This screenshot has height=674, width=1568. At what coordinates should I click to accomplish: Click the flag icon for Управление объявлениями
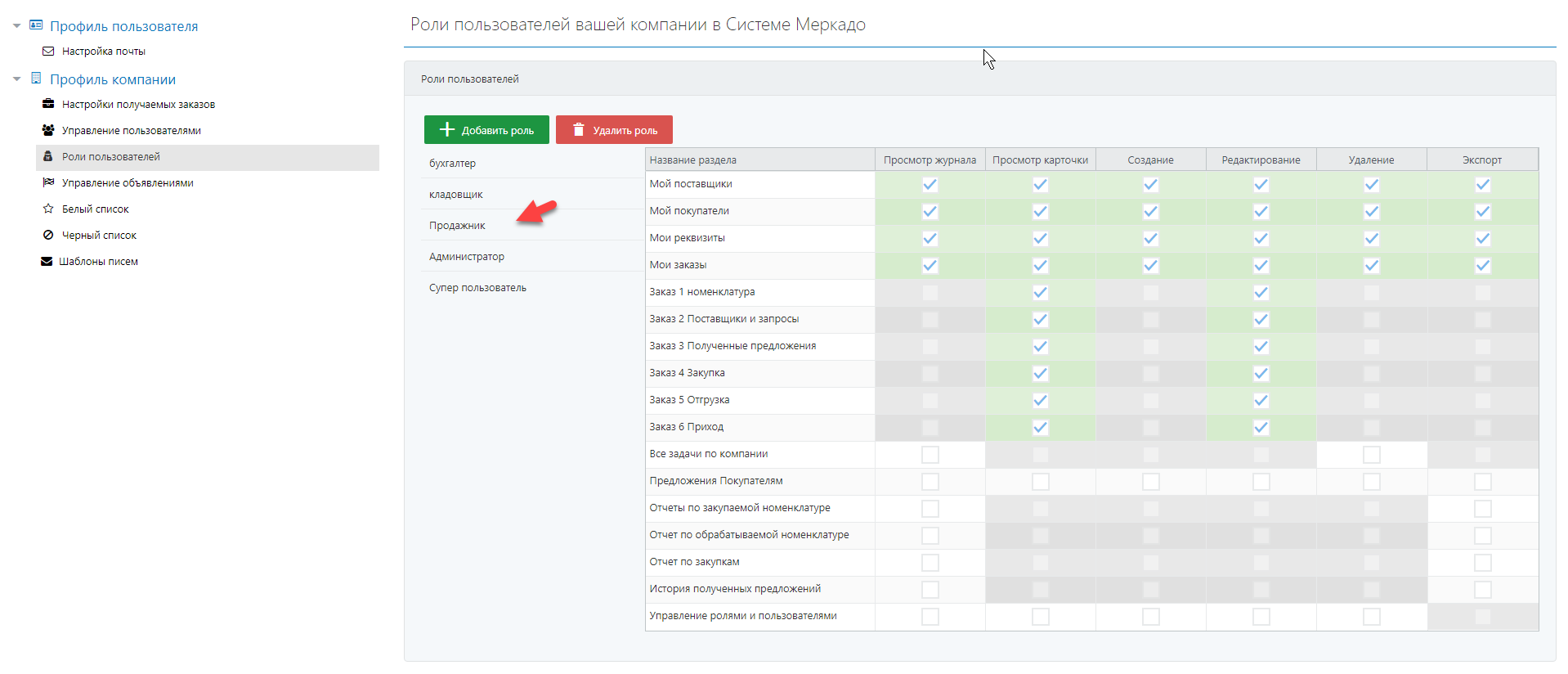48,182
